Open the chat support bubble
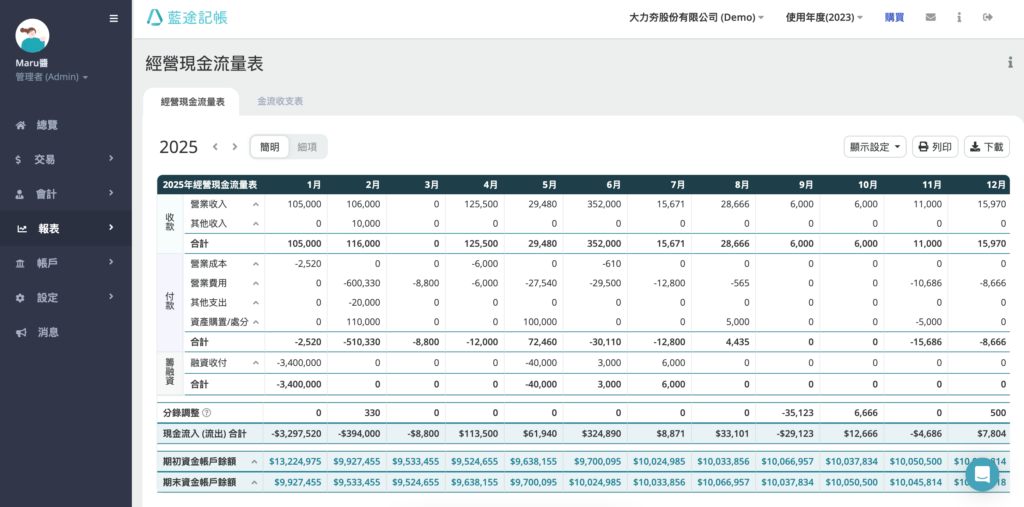 [982, 474]
